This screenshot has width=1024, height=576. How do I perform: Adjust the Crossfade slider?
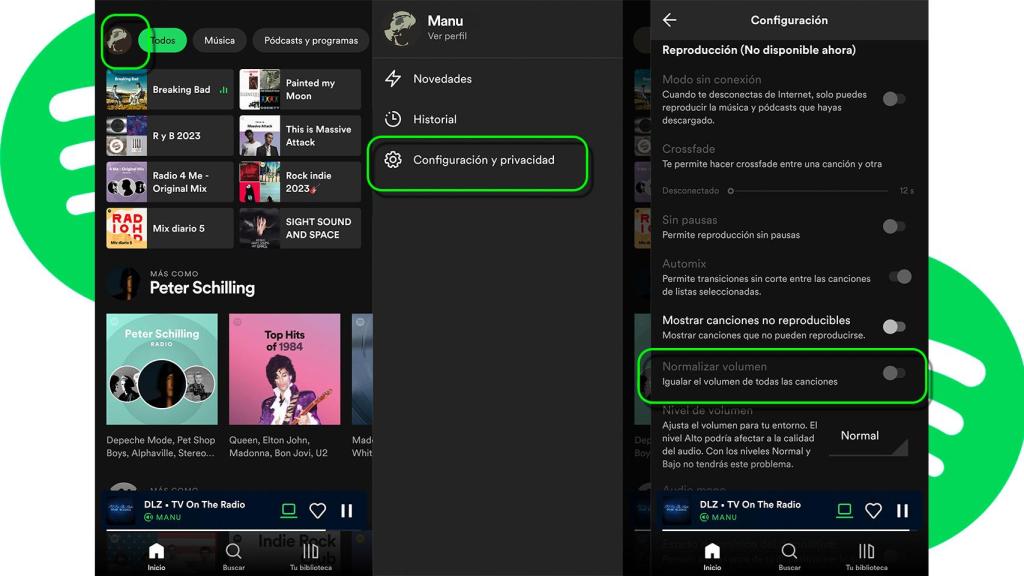808,191
